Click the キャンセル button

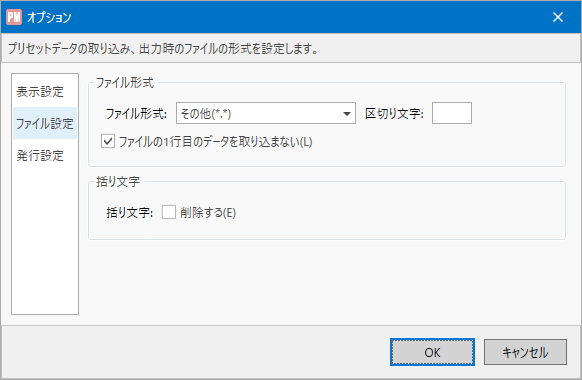tap(525, 352)
